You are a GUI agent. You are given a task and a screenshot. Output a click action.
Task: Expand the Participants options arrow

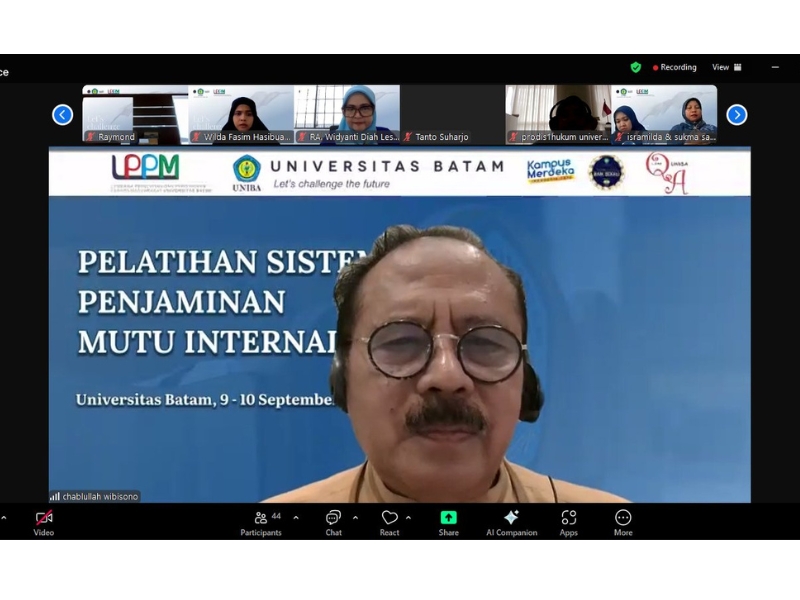pos(296,518)
